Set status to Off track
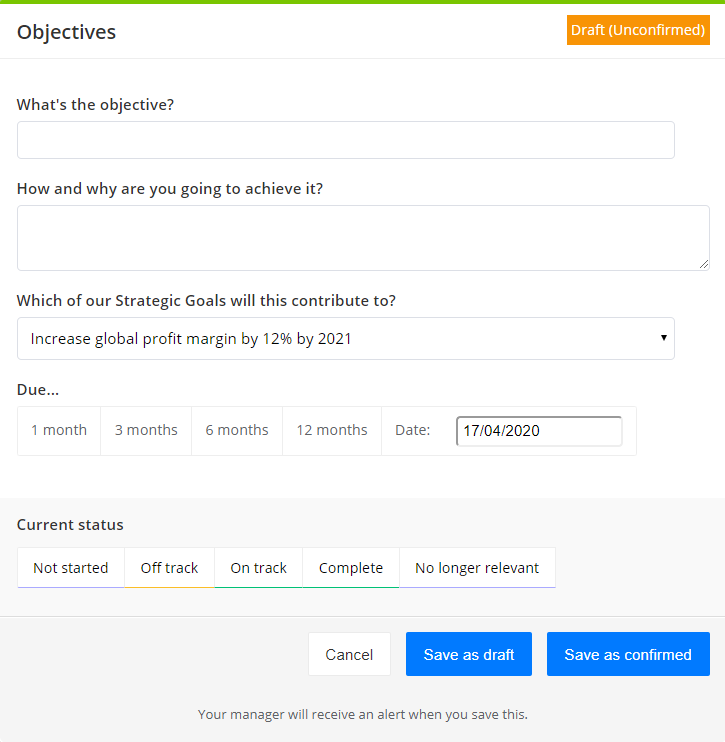The width and height of the screenshot is (725, 742). [x=169, y=568]
